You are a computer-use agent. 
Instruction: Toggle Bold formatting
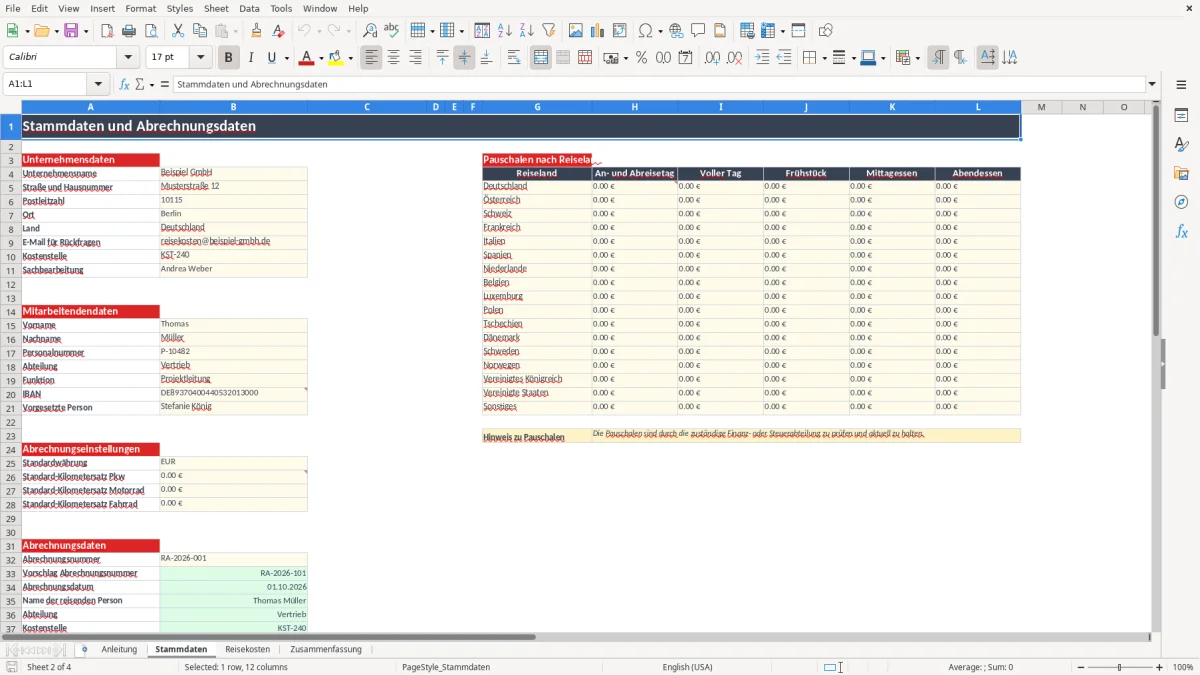(x=229, y=58)
